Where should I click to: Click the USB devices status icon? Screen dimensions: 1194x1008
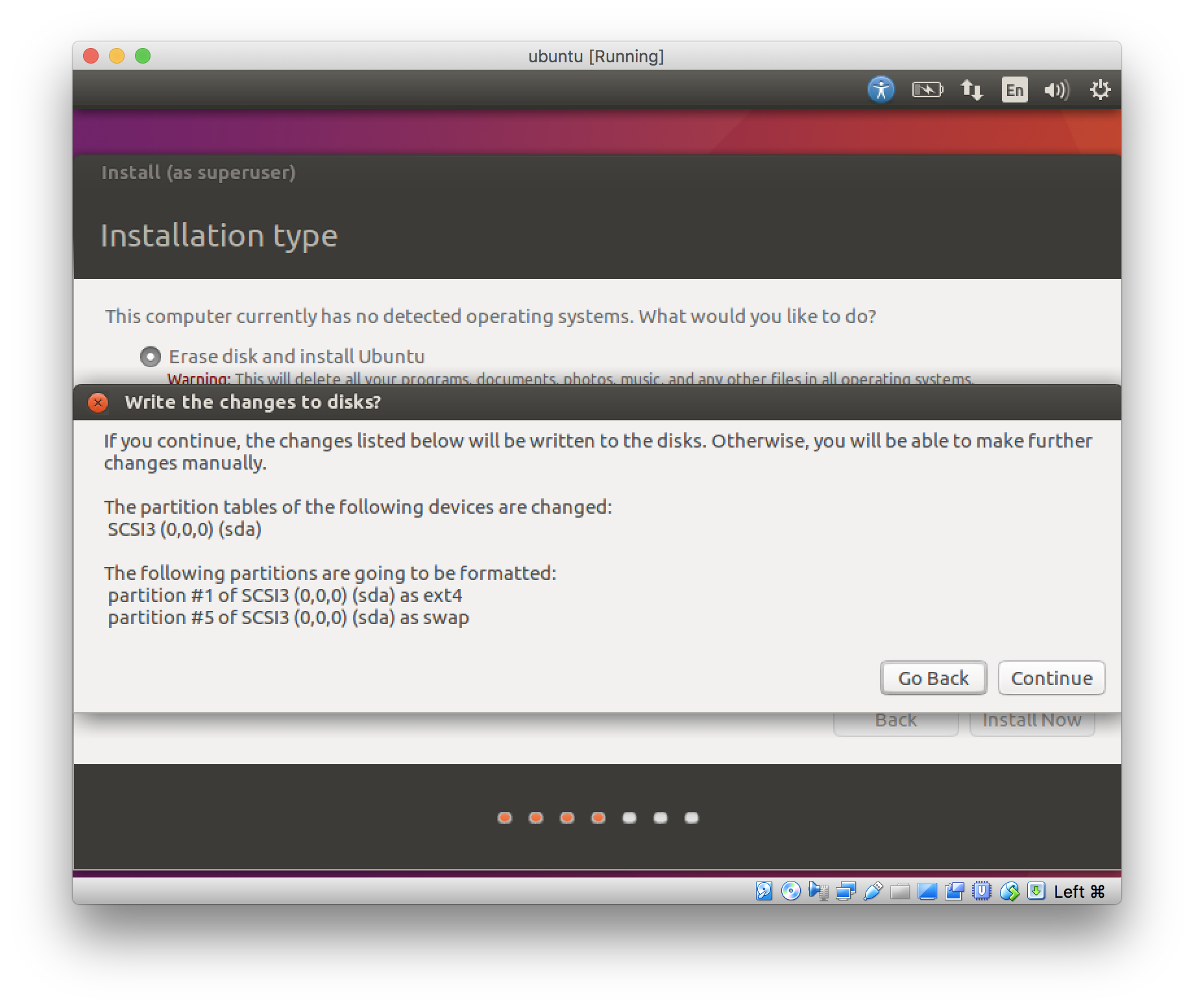pyautogui.click(x=873, y=891)
